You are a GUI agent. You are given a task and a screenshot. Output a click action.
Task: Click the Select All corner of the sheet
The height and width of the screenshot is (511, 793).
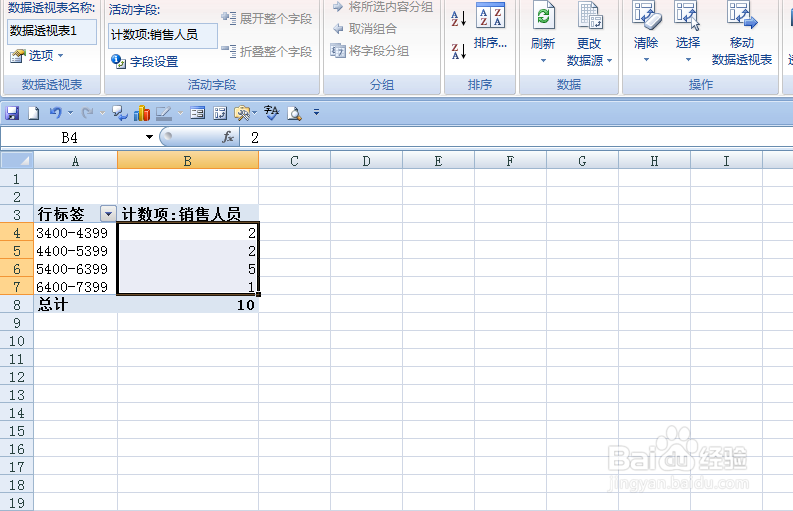click(17, 161)
